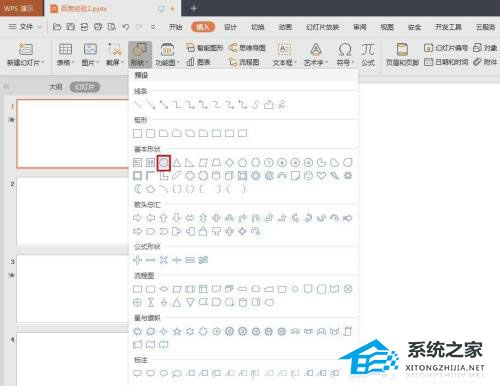The image size is (500, 386).
Task: Select slide 3 thumbnail
Action: pos(73,289)
